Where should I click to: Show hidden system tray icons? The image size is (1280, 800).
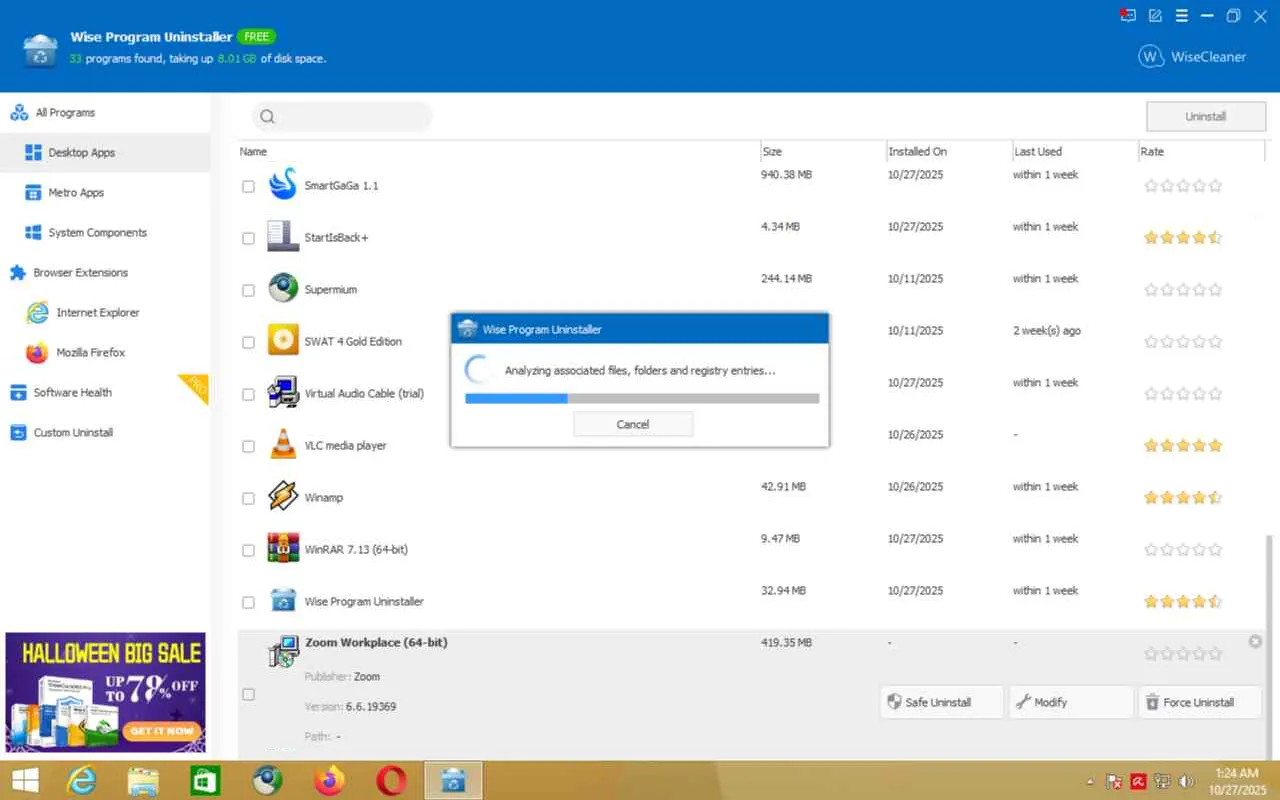pos(1090,781)
